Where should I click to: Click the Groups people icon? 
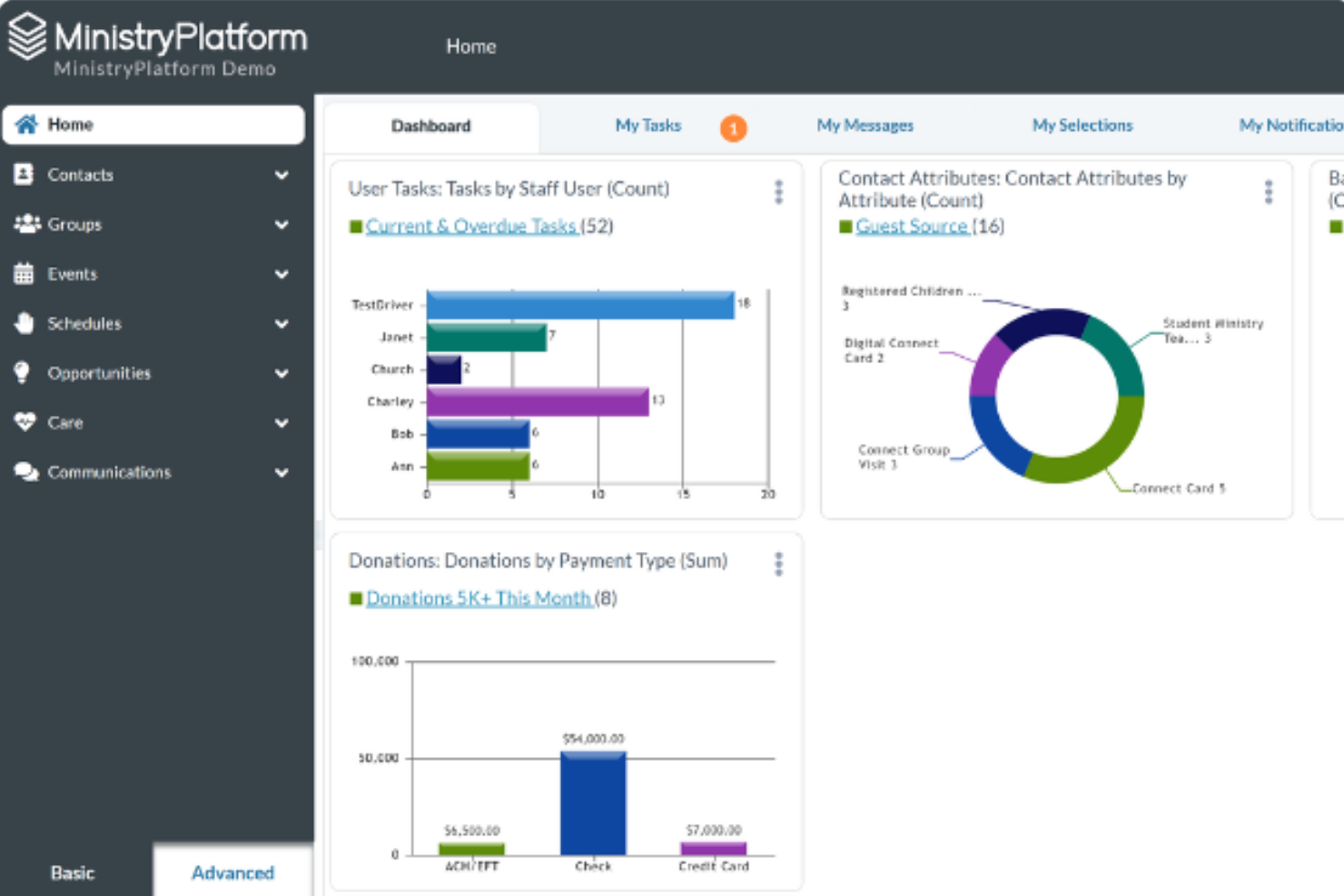26,224
